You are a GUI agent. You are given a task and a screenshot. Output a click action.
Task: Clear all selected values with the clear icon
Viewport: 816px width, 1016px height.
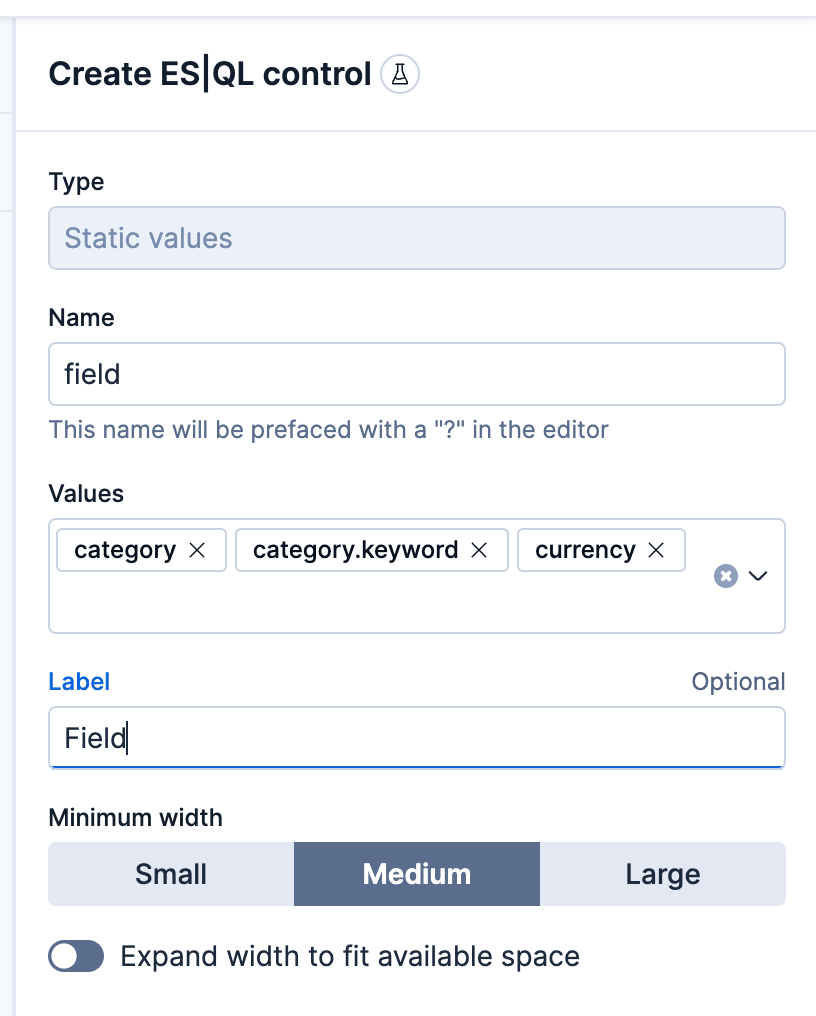coord(725,575)
